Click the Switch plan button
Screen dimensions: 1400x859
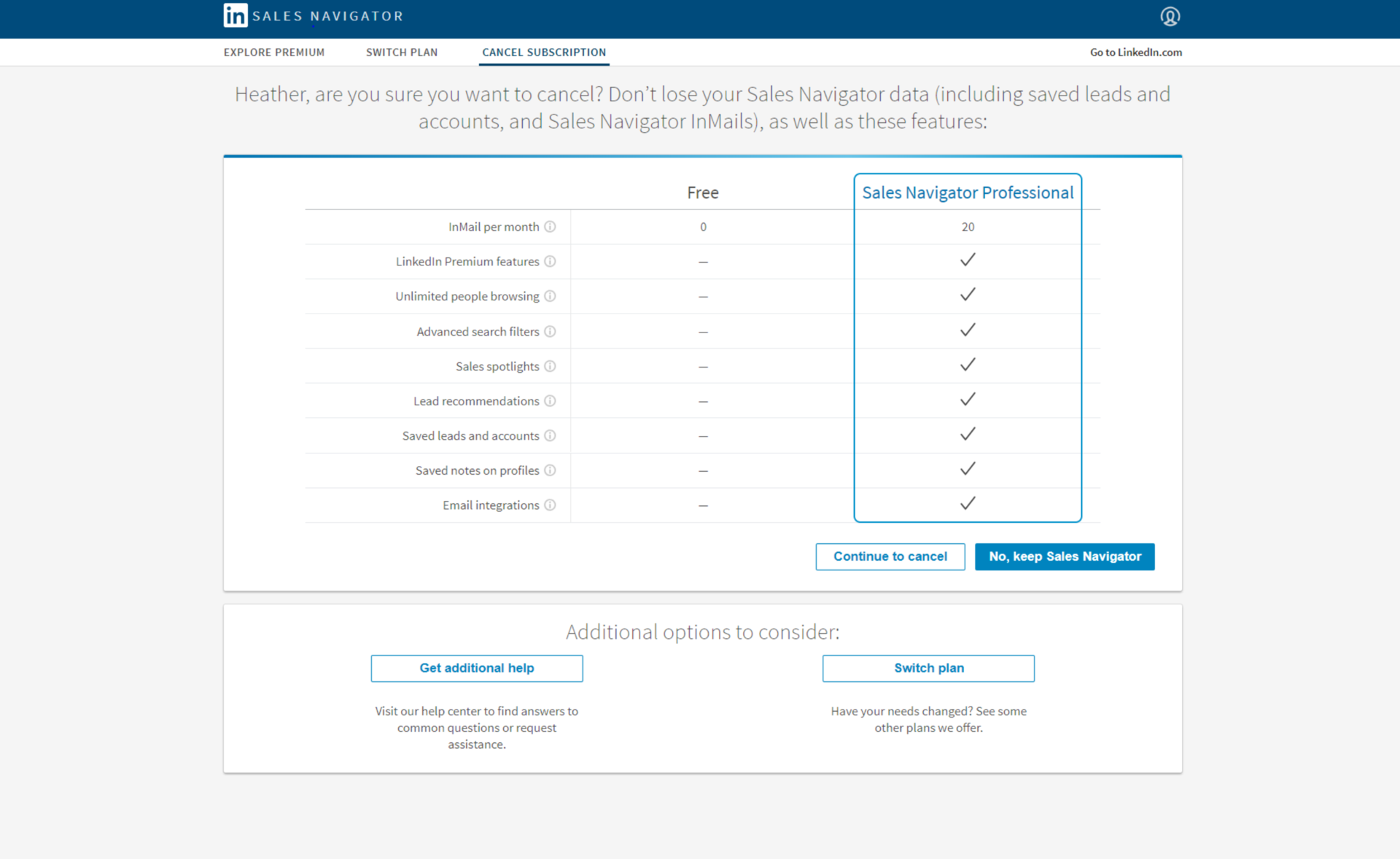pos(928,668)
